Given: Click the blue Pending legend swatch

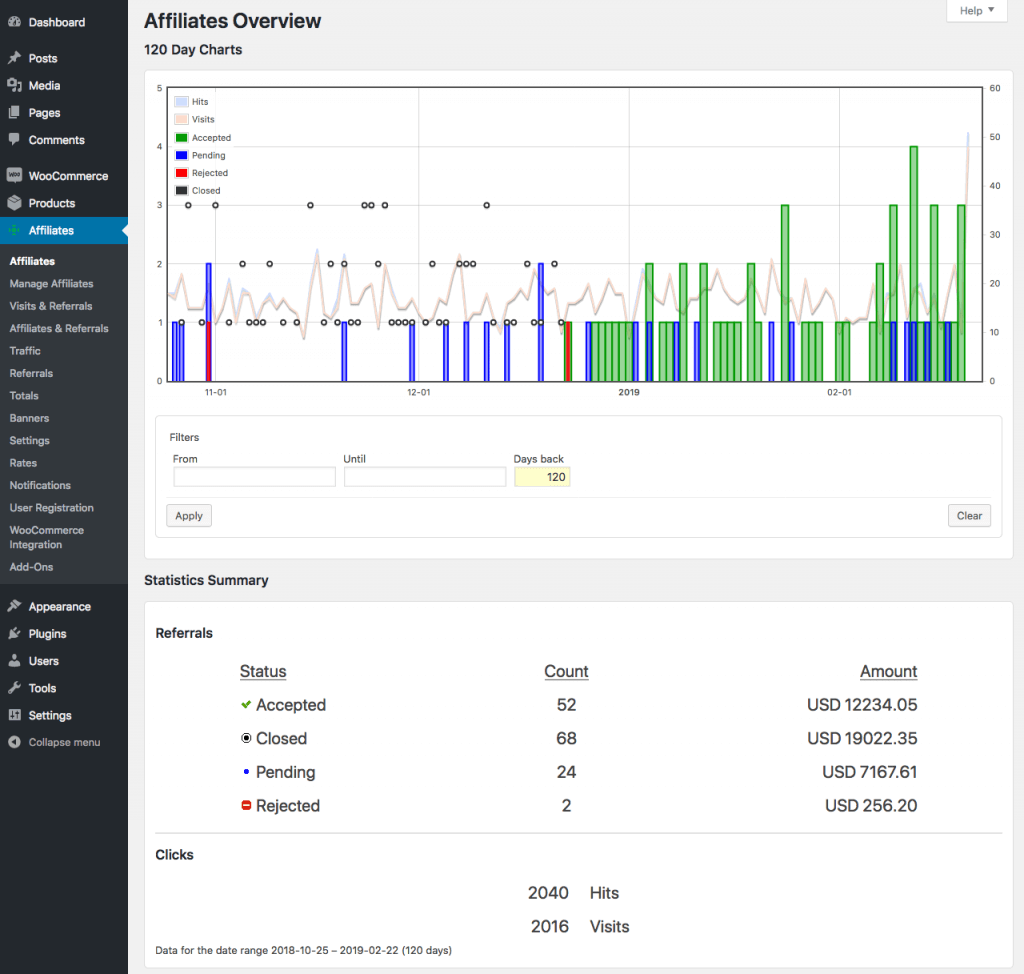Looking at the screenshot, I should pyautogui.click(x=182, y=155).
